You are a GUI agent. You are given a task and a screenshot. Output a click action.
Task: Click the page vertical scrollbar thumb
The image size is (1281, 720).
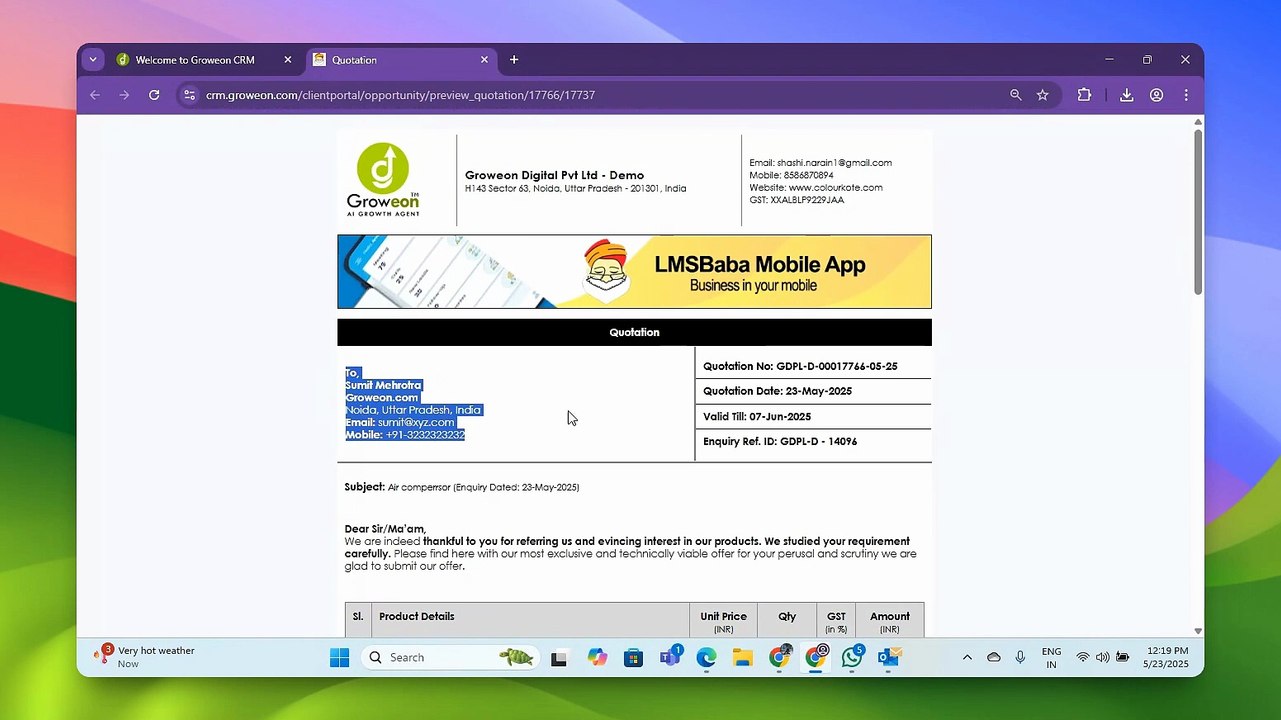coord(1198,210)
